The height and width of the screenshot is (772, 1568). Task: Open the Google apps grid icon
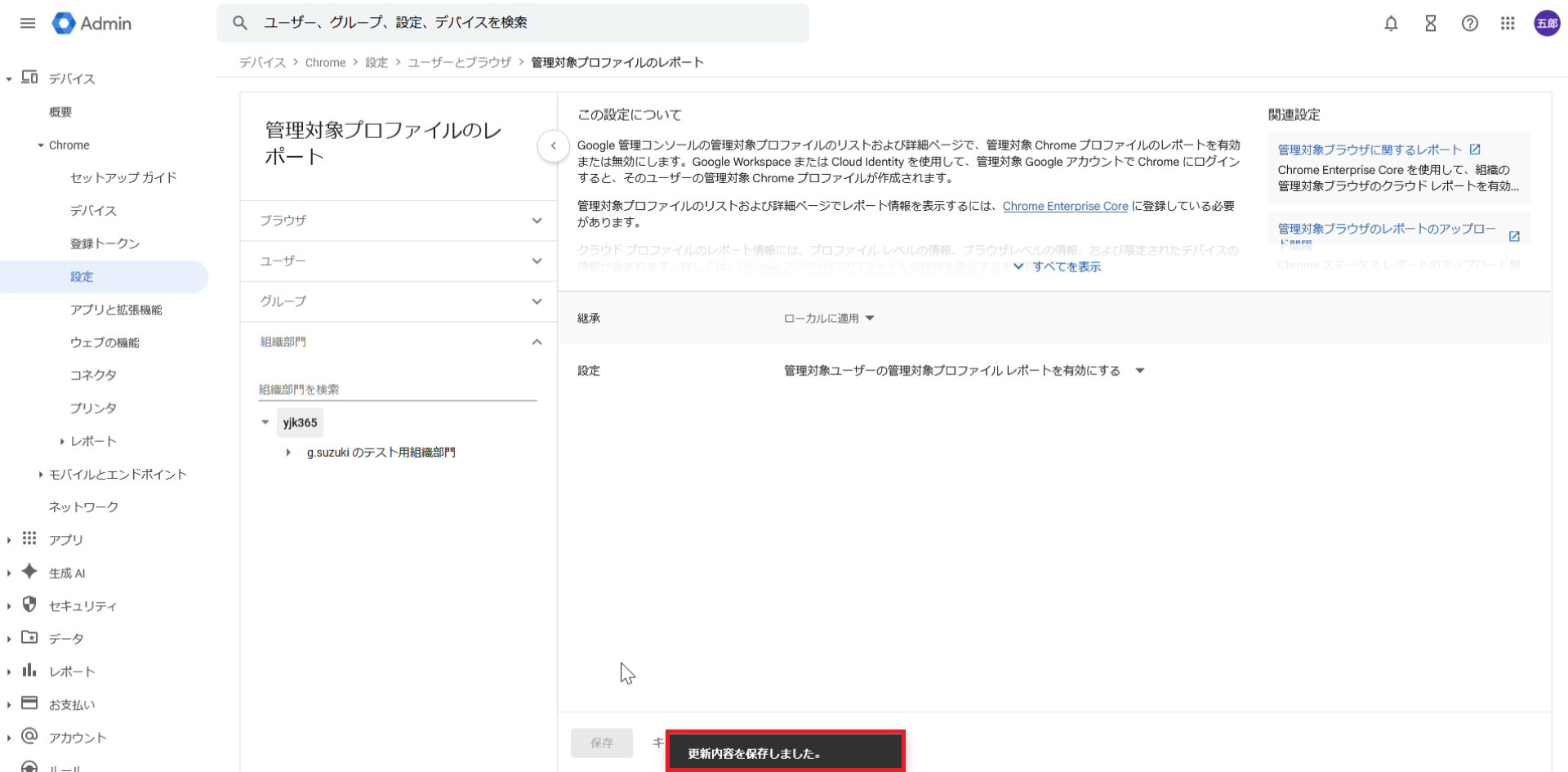[x=1508, y=24]
